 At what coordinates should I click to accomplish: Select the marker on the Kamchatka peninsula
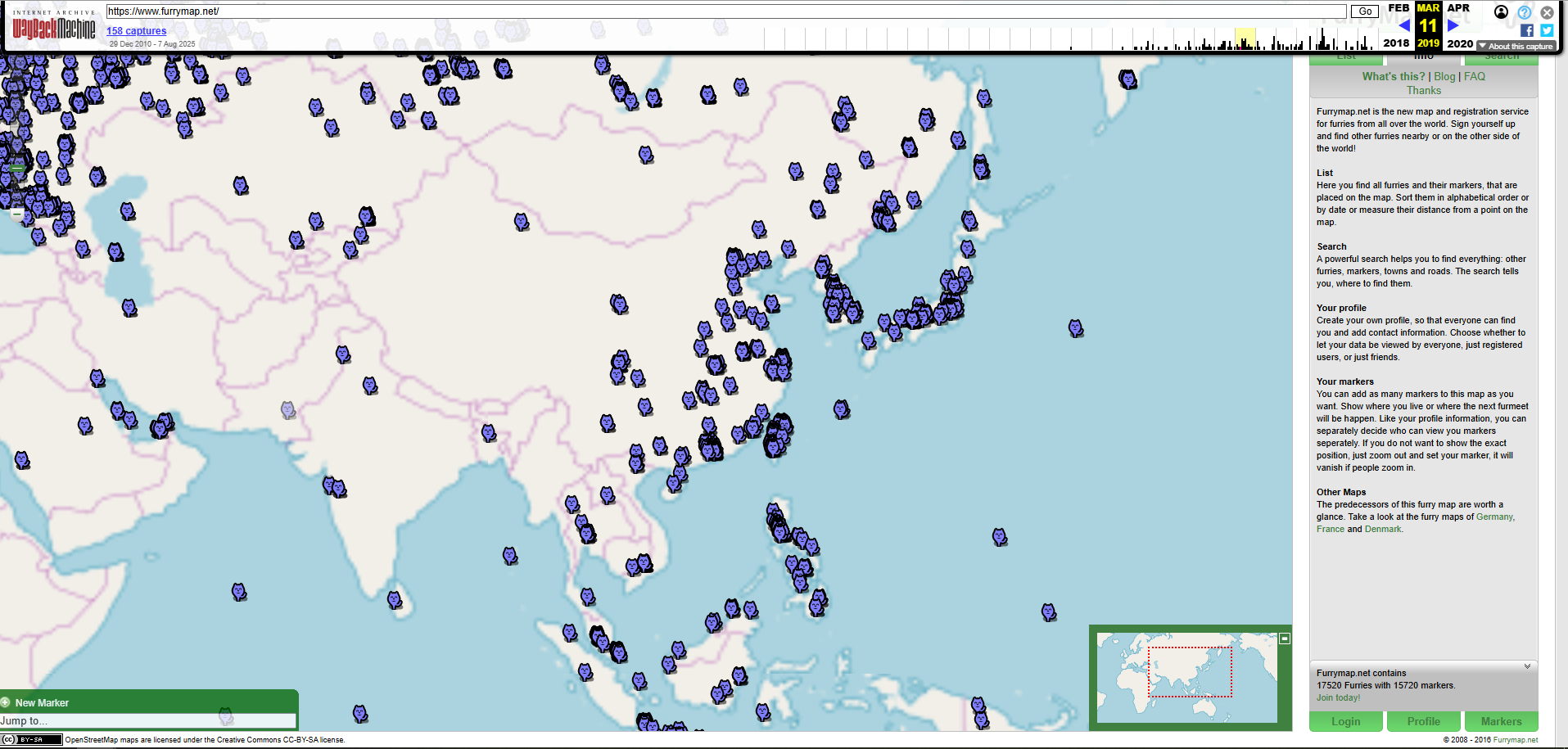pos(1128,79)
